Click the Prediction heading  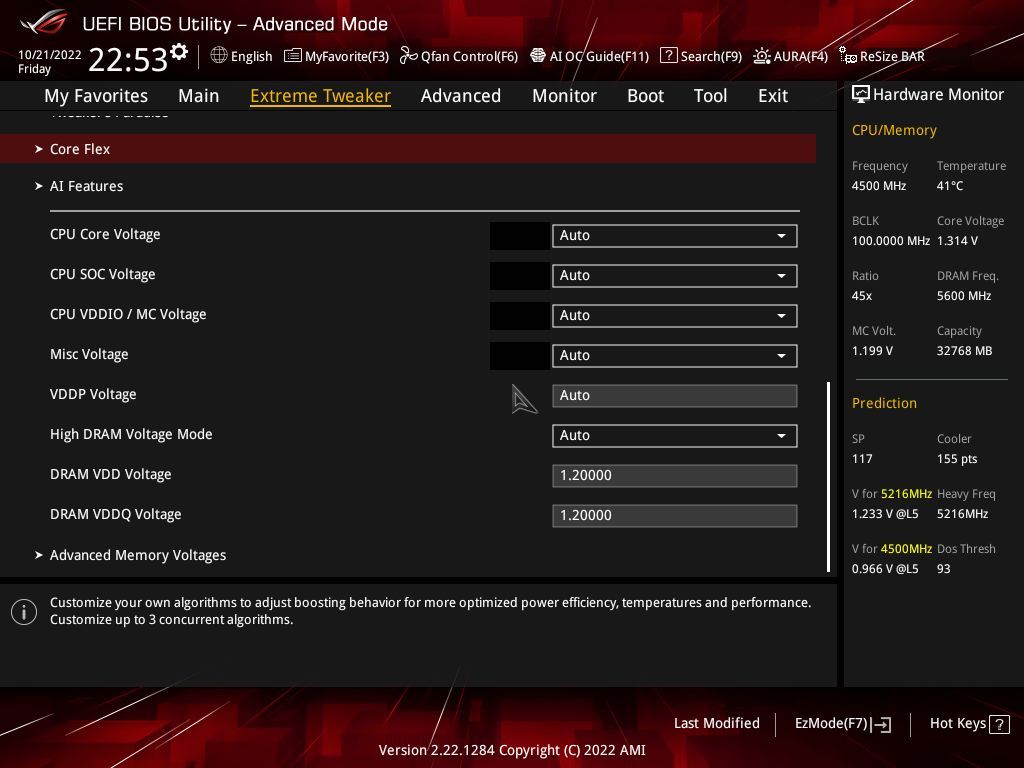tap(884, 403)
